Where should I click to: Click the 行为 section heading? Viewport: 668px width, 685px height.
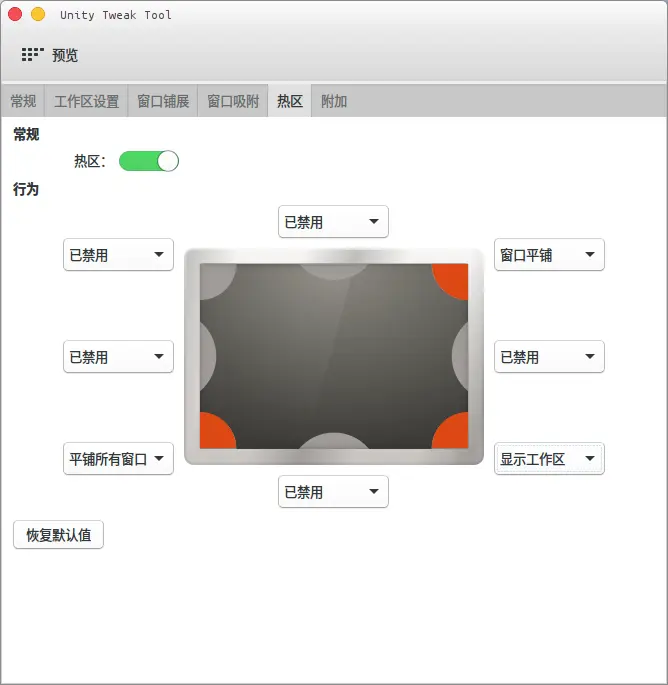[x=26, y=189]
